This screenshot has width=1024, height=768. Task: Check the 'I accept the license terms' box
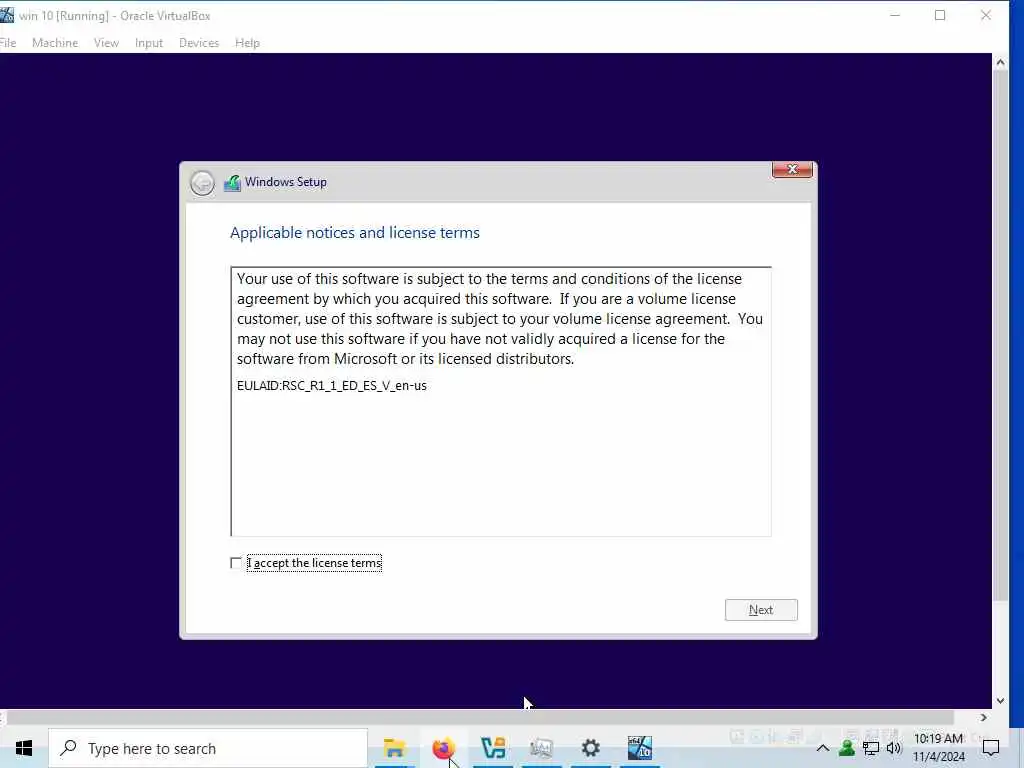[x=236, y=563]
